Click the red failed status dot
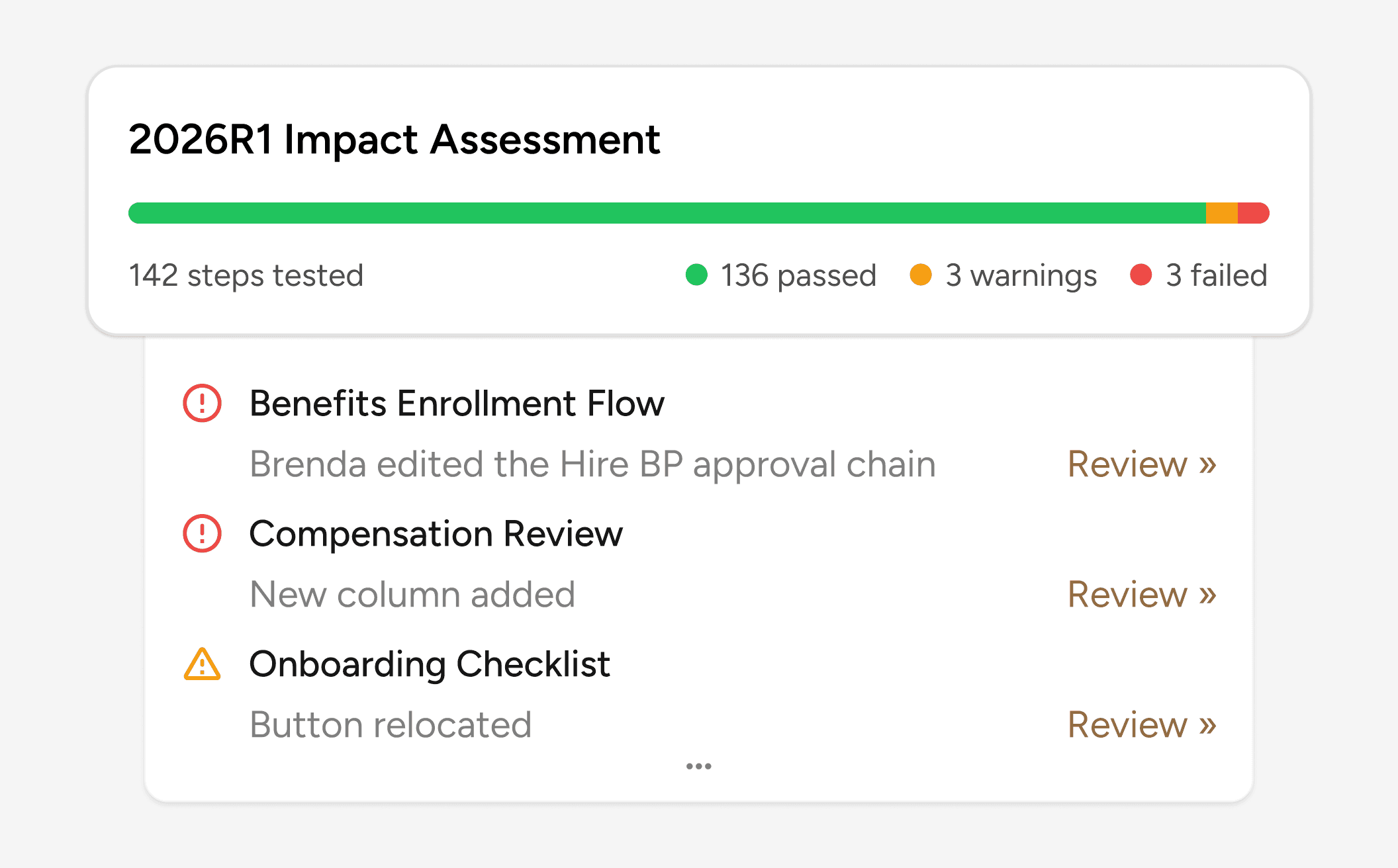This screenshot has width=1398, height=868. pos(1141,275)
